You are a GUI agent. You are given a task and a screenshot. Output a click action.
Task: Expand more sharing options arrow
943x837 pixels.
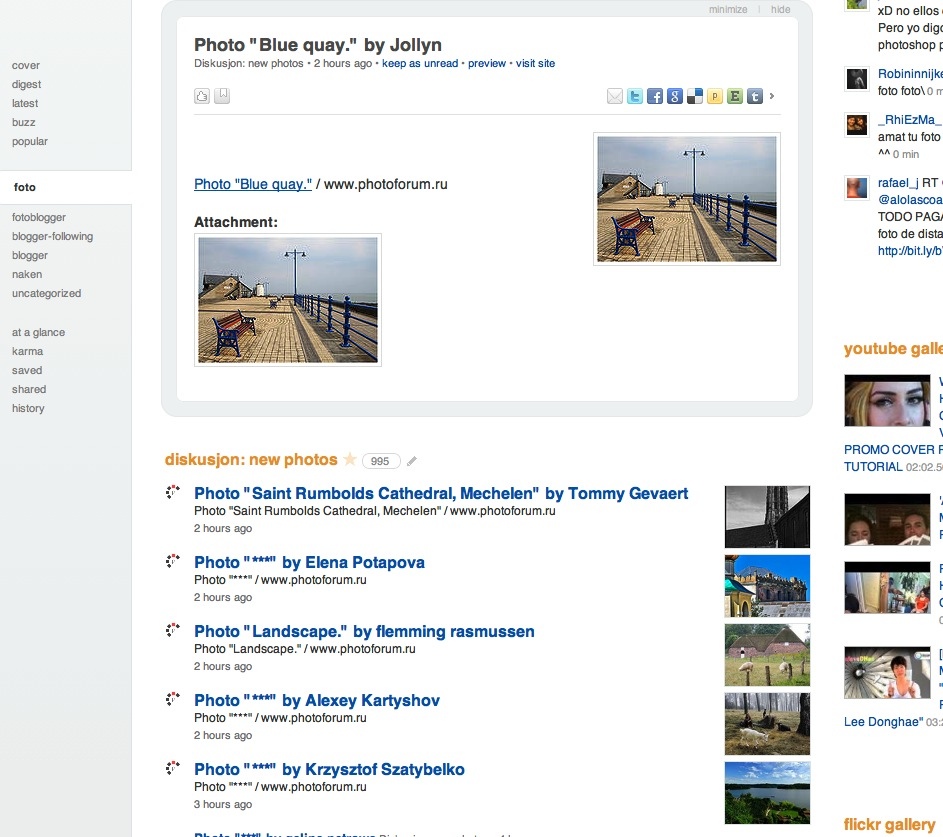(x=772, y=97)
